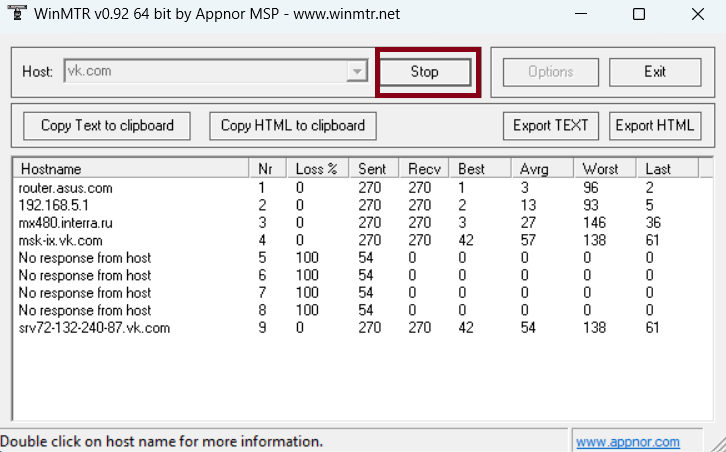Click the Hostname column header
726x452 pixels.
pyautogui.click(x=130, y=169)
